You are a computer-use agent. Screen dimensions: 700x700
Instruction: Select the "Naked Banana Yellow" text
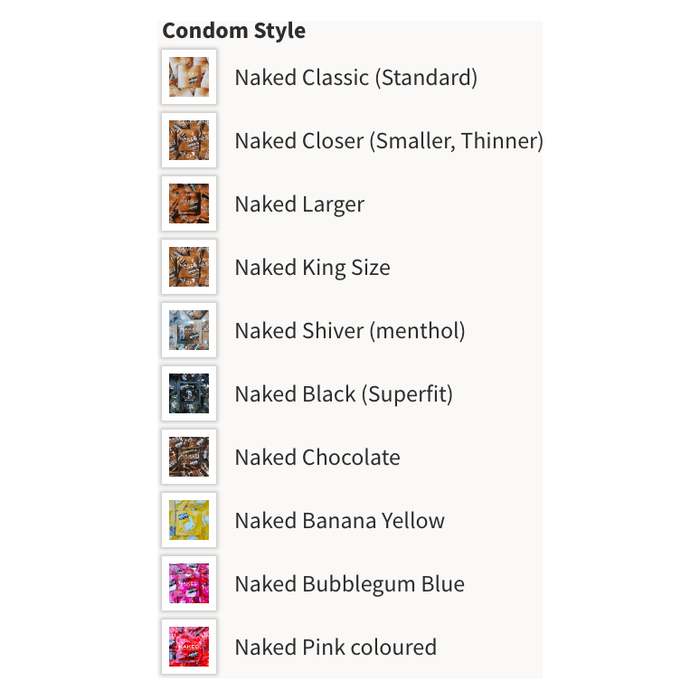pyautogui.click(x=340, y=520)
